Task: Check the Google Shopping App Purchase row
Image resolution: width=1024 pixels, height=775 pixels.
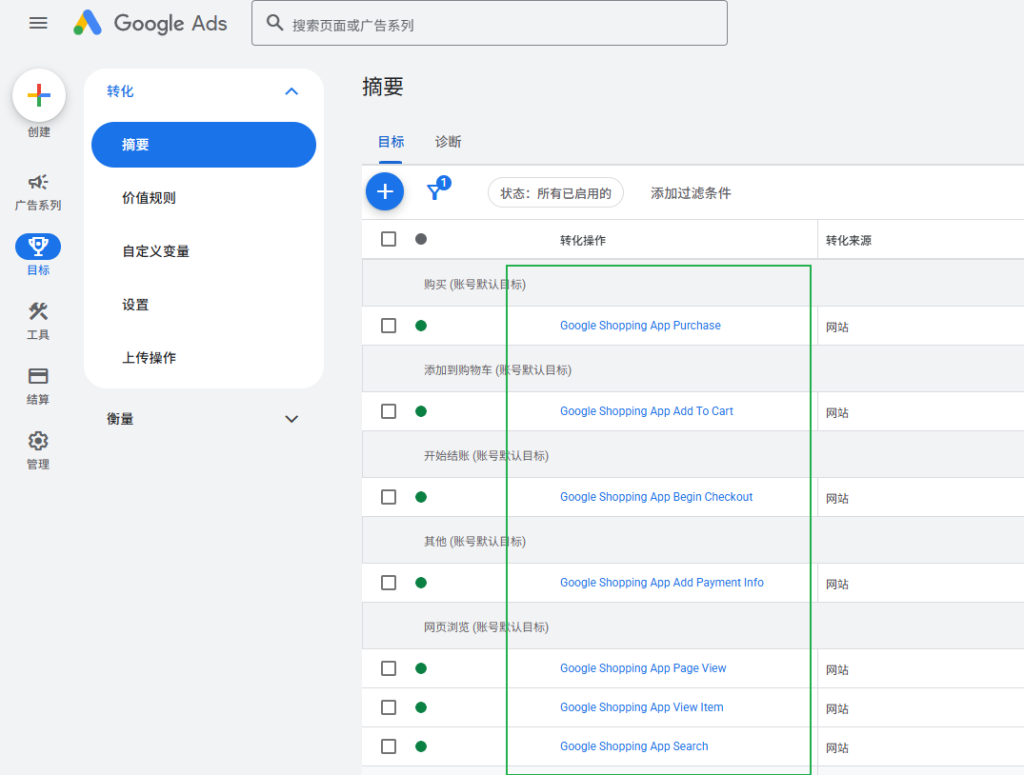Action: [389, 325]
